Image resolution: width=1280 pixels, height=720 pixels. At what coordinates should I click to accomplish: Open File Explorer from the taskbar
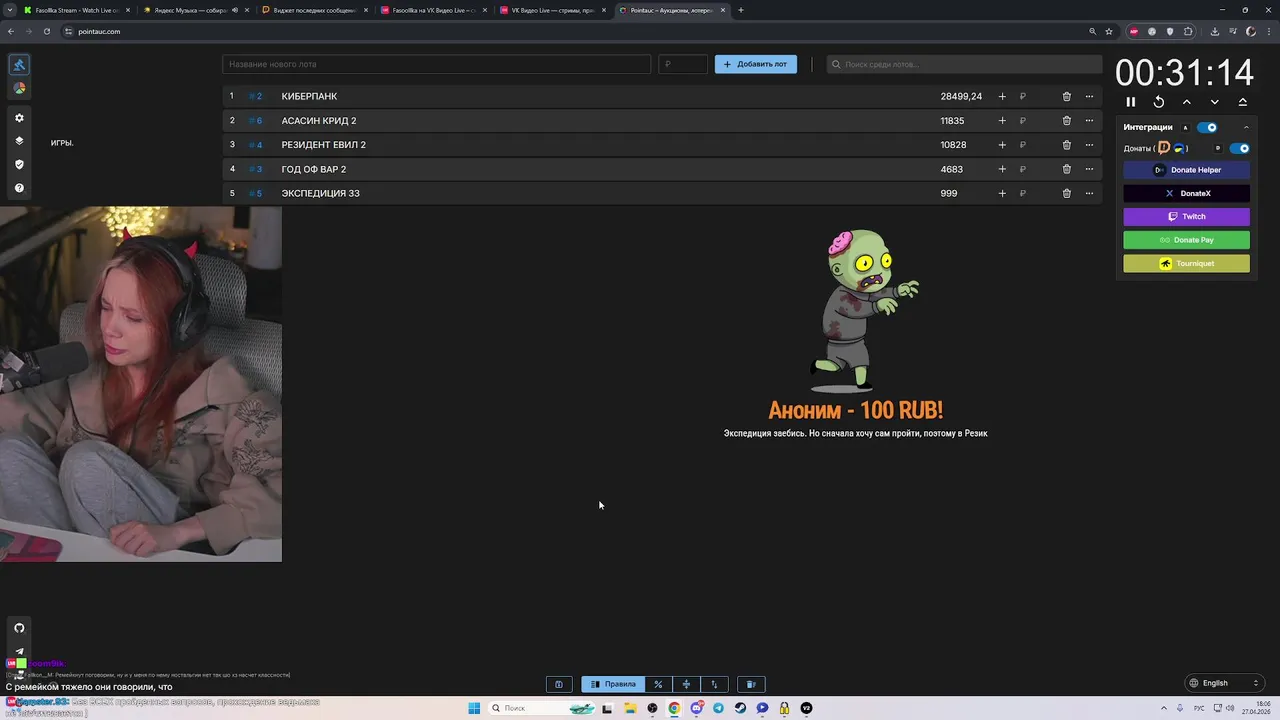[x=630, y=708]
